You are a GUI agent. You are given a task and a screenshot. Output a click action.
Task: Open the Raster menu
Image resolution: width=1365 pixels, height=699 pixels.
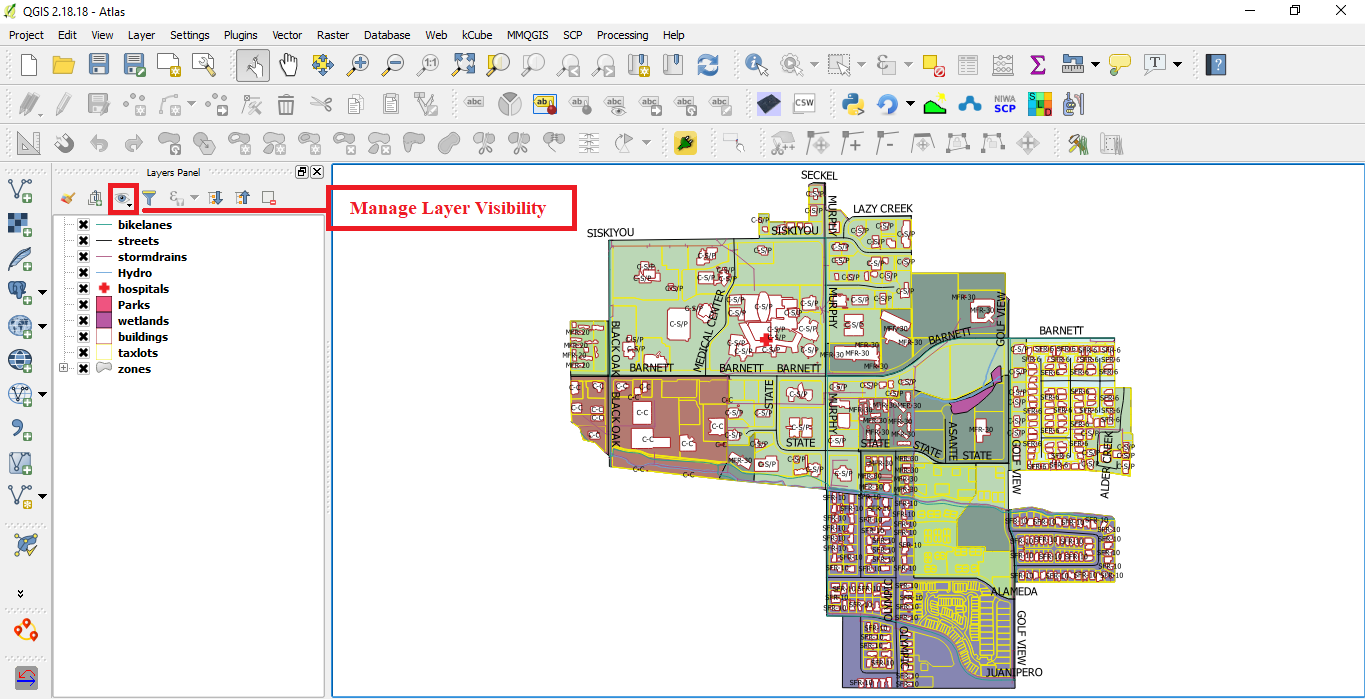[x=333, y=35]
